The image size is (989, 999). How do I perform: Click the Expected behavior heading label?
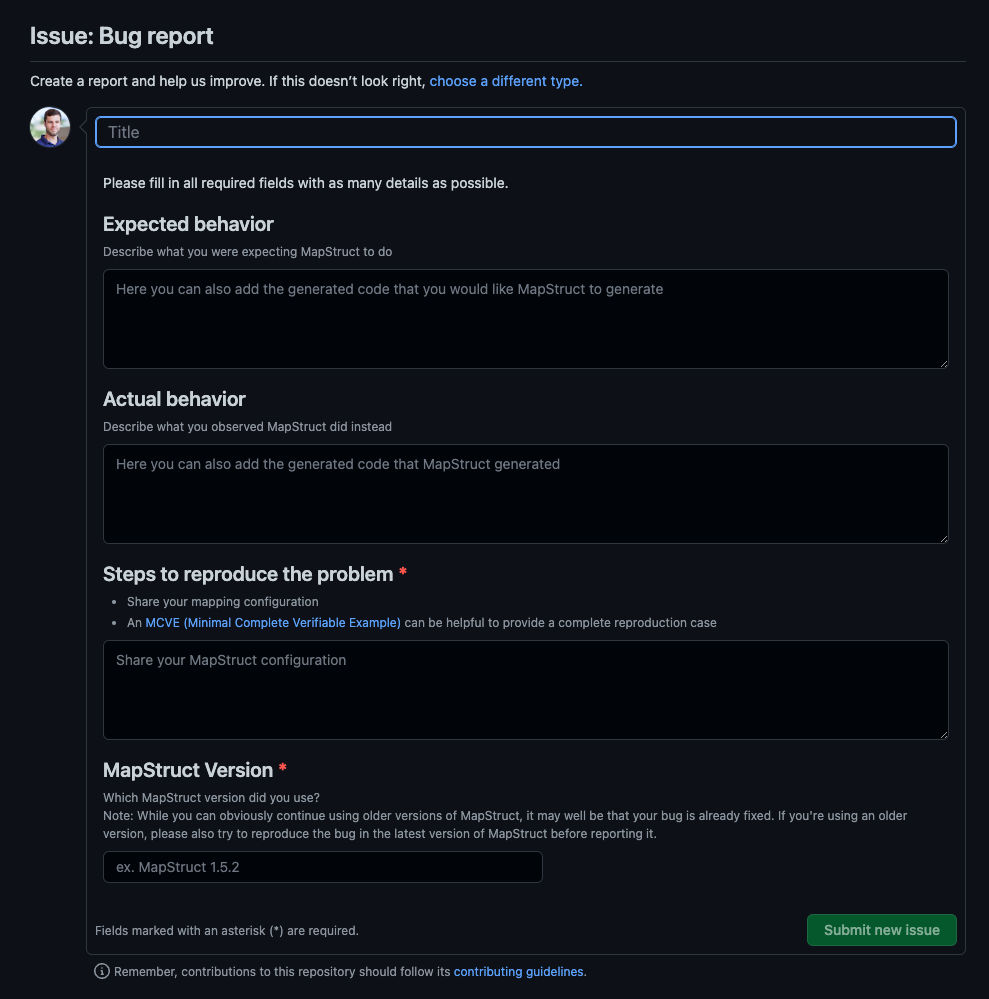click(x=188, y=224)
